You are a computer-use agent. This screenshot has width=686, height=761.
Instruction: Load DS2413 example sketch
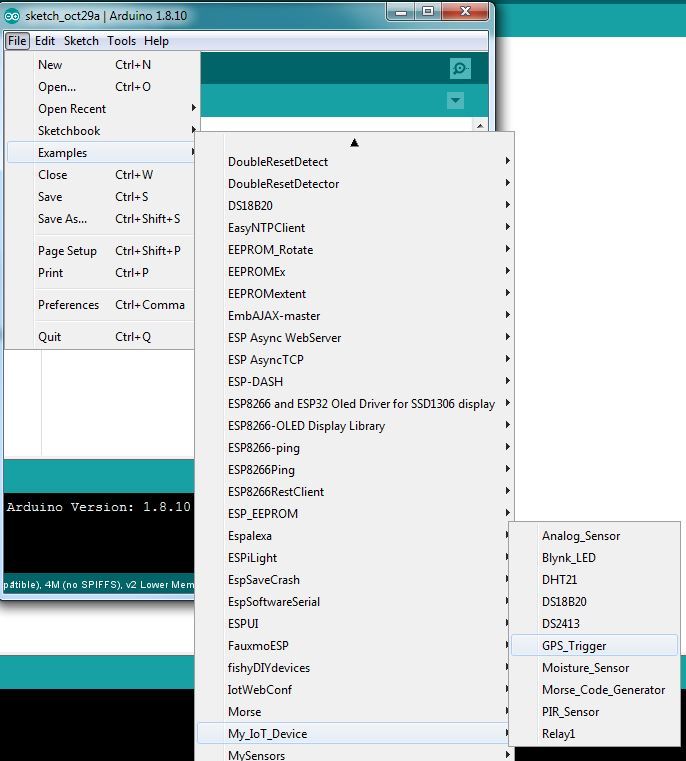pyautogui.click(x=594, y=624)
